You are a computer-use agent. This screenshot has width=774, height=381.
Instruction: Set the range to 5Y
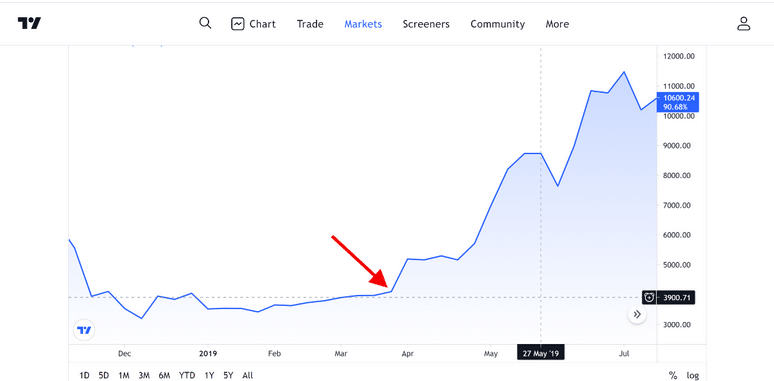pos(228,376)
